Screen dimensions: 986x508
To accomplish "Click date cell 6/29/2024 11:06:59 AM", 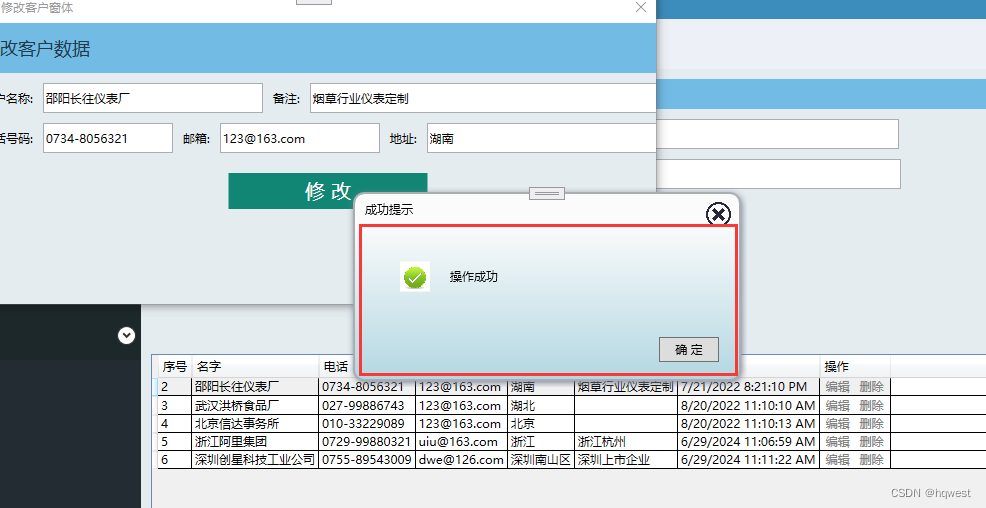I will (x=748, y=441).
